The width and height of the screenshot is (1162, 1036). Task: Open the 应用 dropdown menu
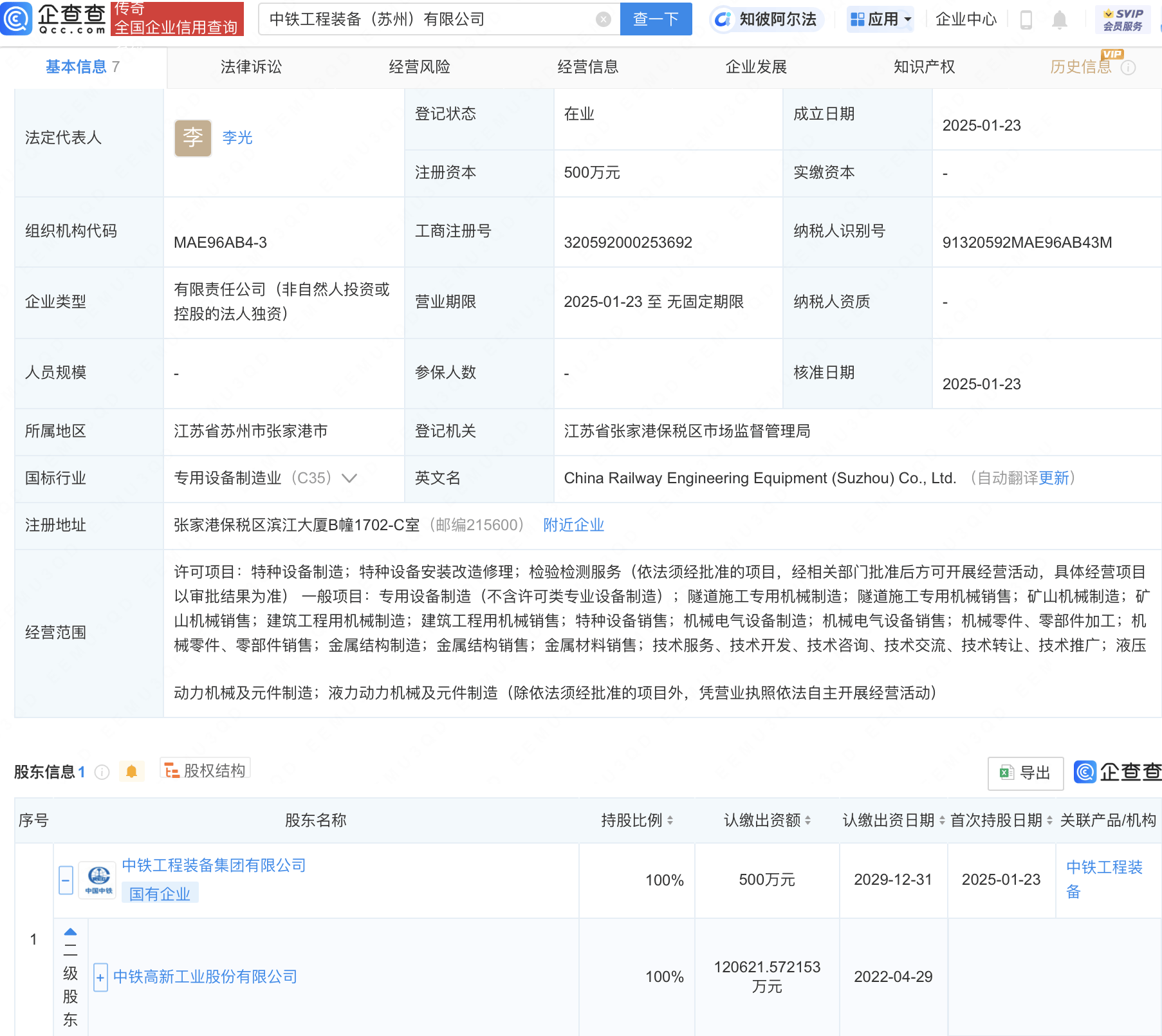point(880,19)
